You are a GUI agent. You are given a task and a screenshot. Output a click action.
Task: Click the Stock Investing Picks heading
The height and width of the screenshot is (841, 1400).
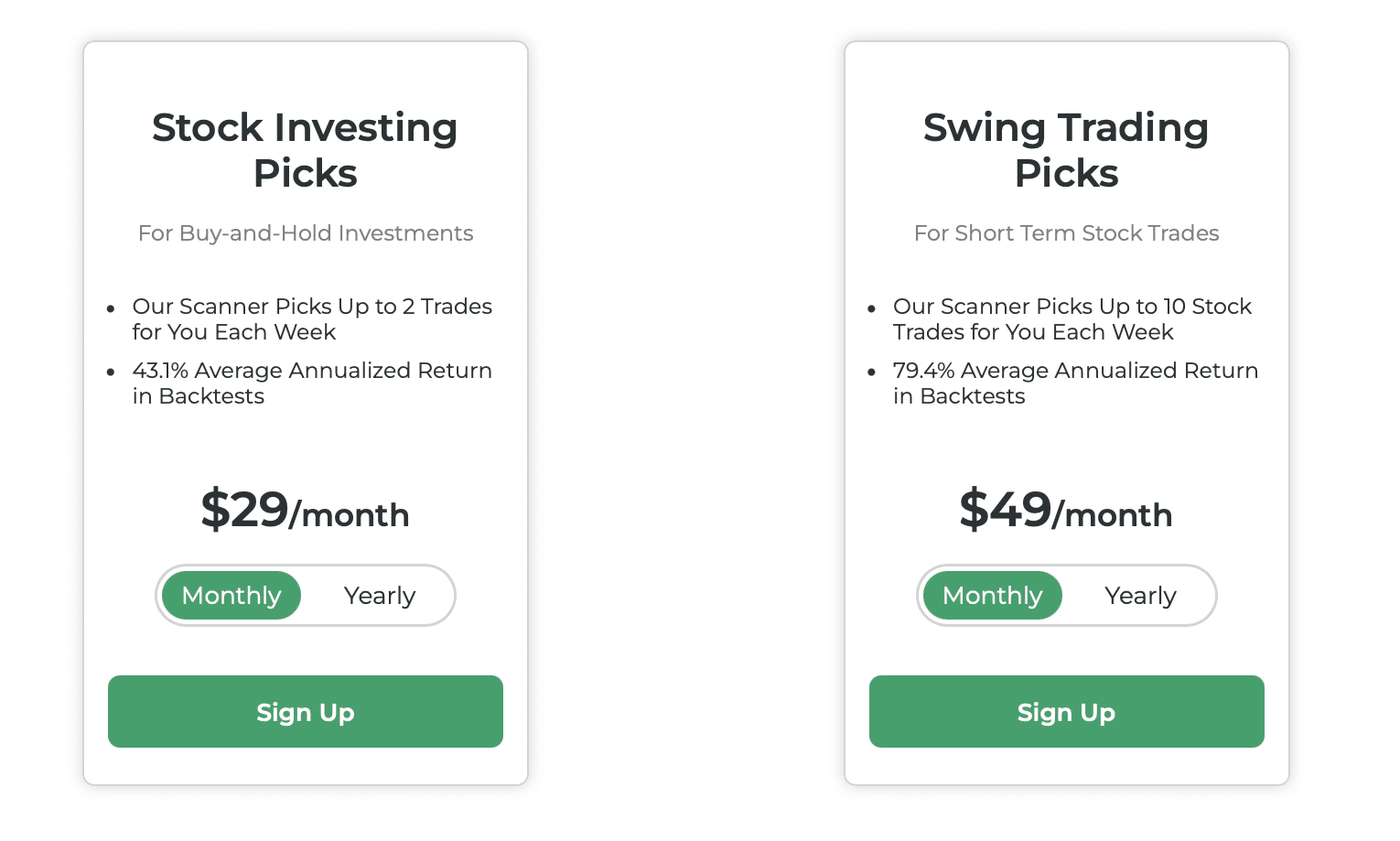click(306, 150)
